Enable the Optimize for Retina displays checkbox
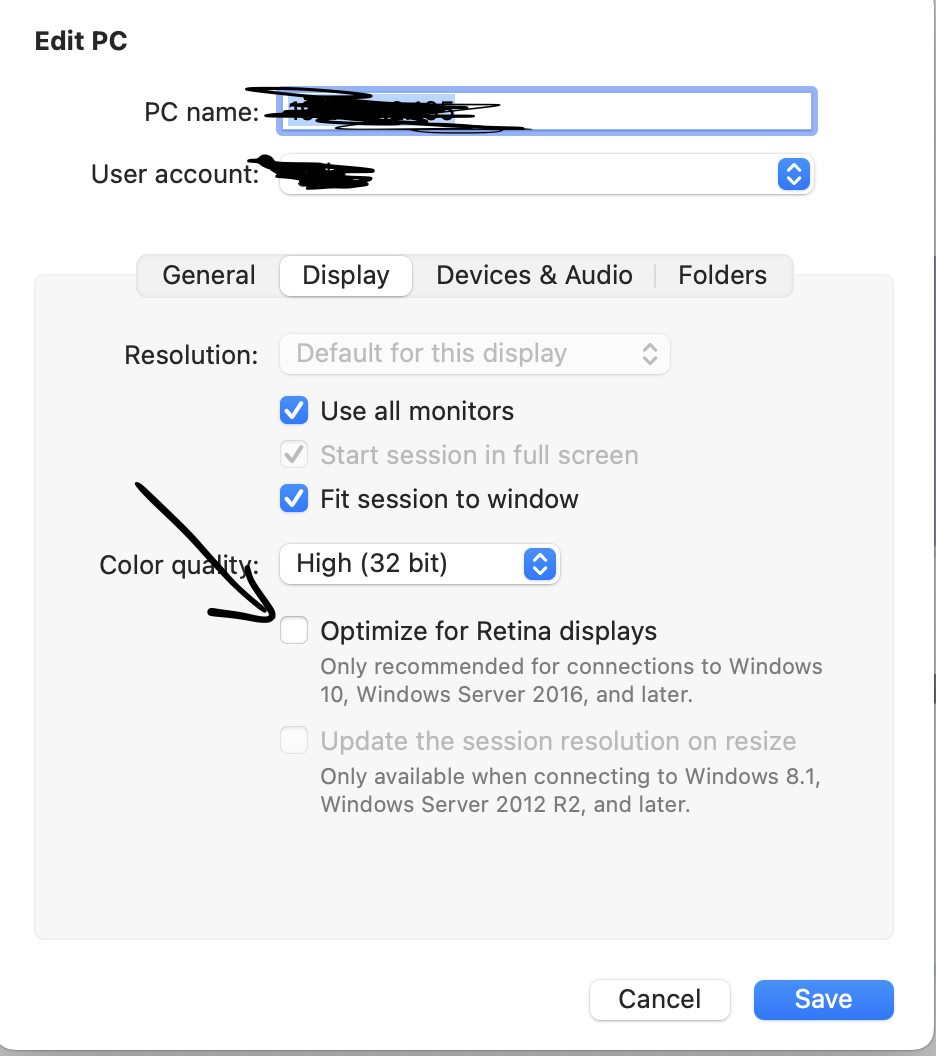 294,631
